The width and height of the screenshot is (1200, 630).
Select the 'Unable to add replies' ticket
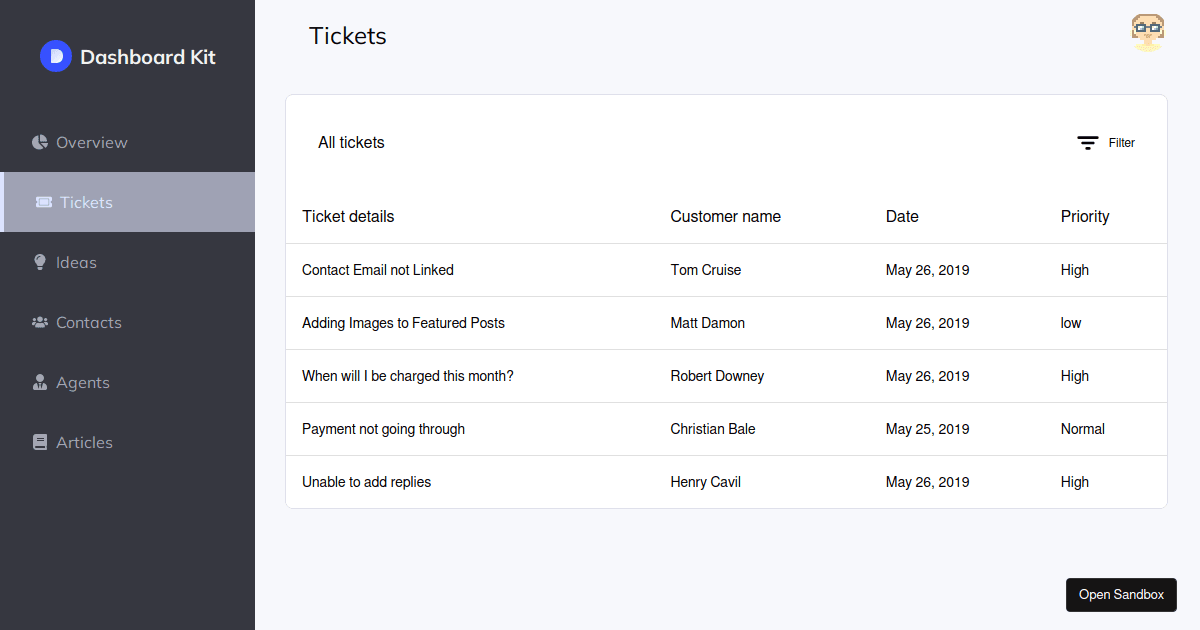(x=366, y=482)
